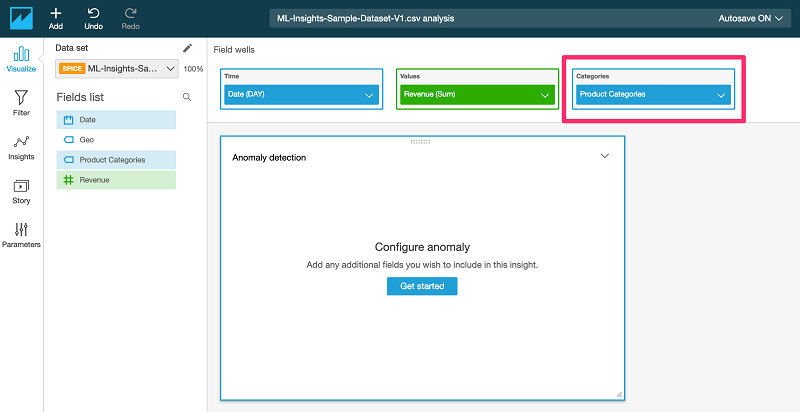Click the calendar icon beside Date field
Screen dimensions: 800x412
pyautogui.click(x=68, y=120)
